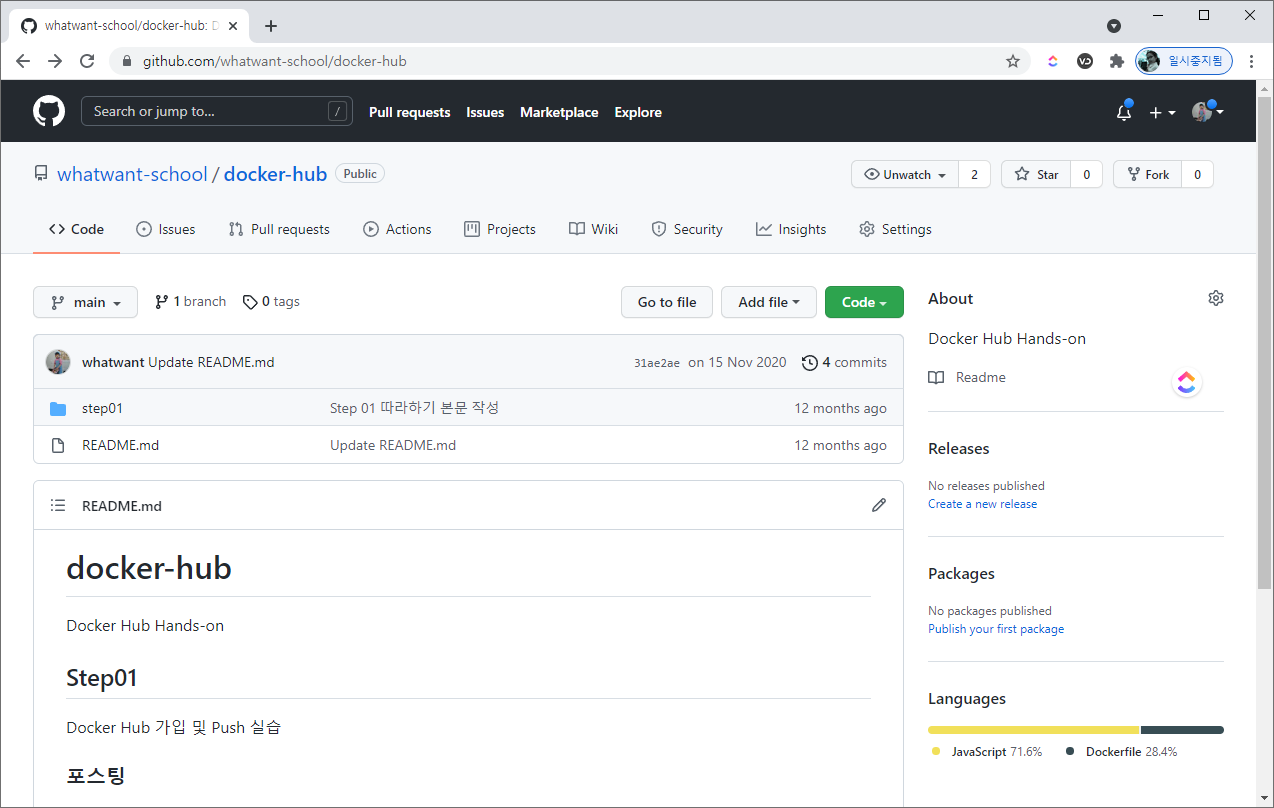1274x808 pixels.
Task: Click the Go to file button
Action: (667, 302)
